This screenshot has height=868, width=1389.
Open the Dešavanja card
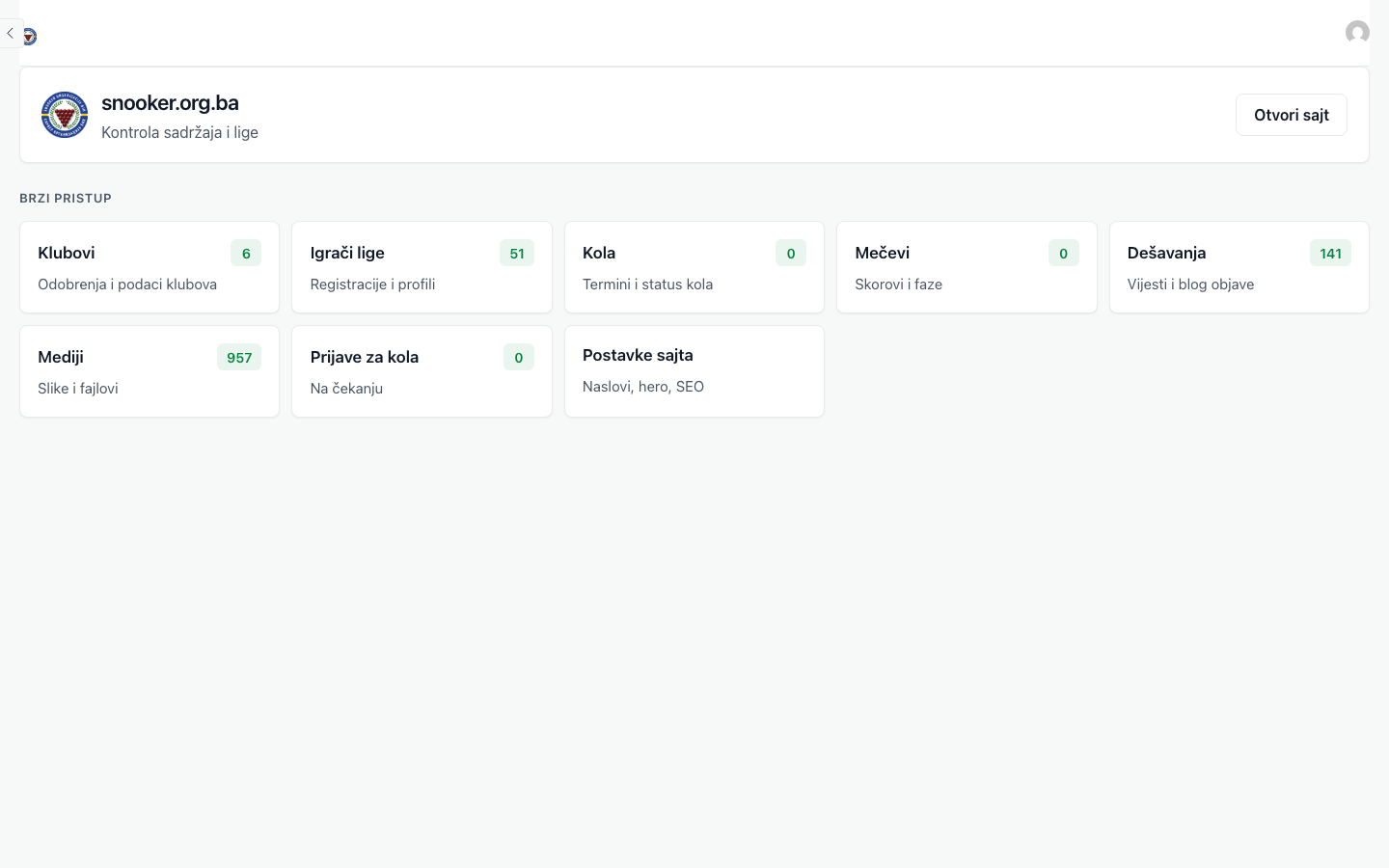(x=1239, y=267)
